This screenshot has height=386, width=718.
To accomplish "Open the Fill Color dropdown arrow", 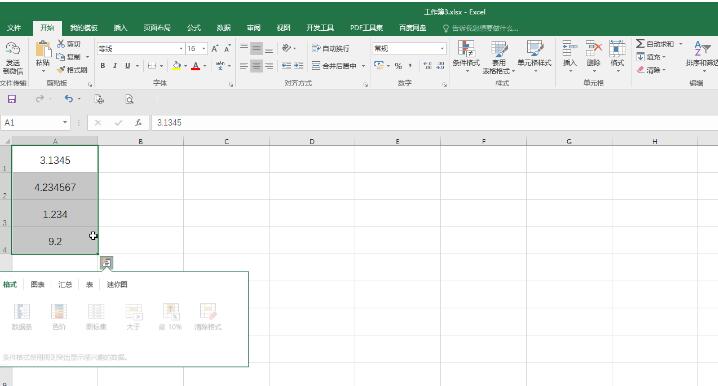I will [x=185, y=66].
